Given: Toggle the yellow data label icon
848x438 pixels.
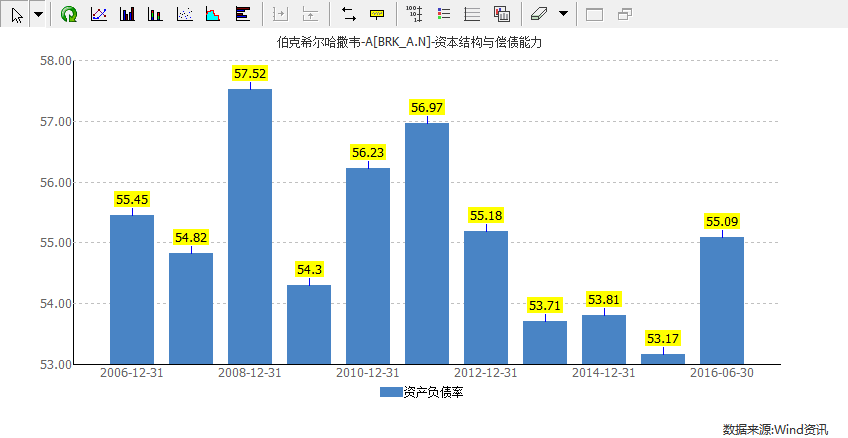Looking at the screenshot, I should [377, 15].
